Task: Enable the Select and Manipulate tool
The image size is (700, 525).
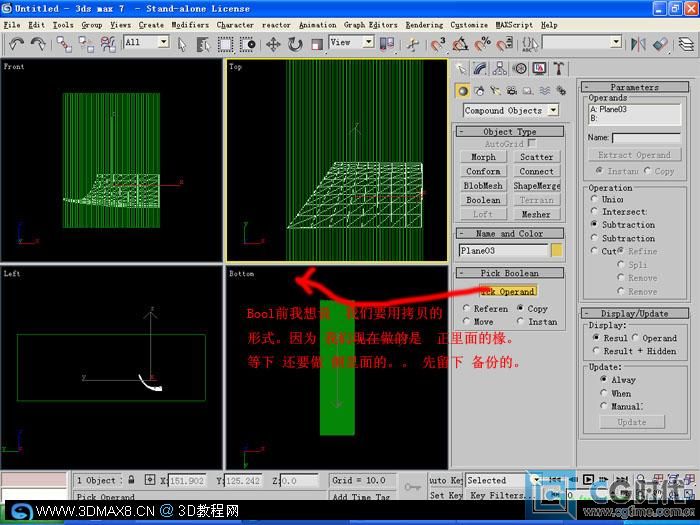Action: tap(413, 44)
